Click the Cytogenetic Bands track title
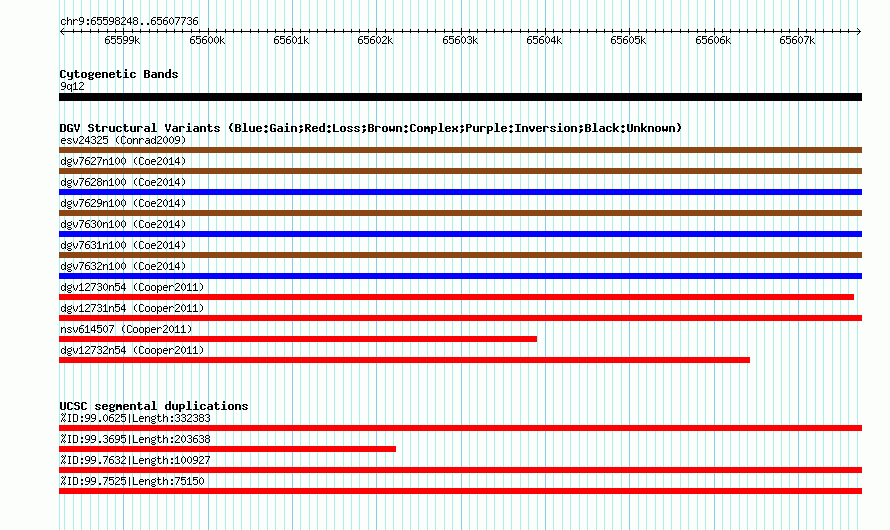The height and width of the screenshot is (530, 890). (x=119, y=74)
